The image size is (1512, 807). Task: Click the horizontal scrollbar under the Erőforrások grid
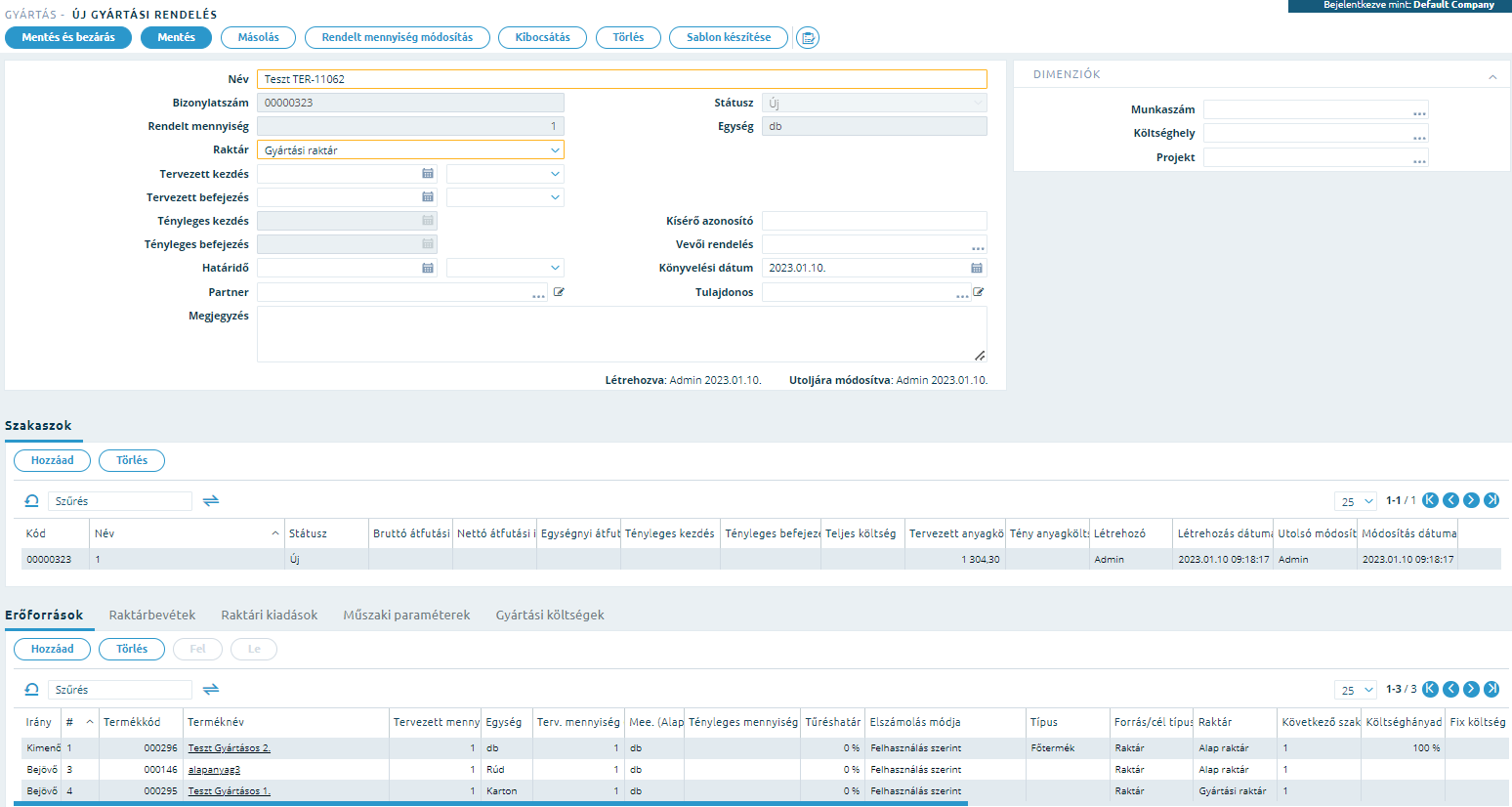click(490, 803)
